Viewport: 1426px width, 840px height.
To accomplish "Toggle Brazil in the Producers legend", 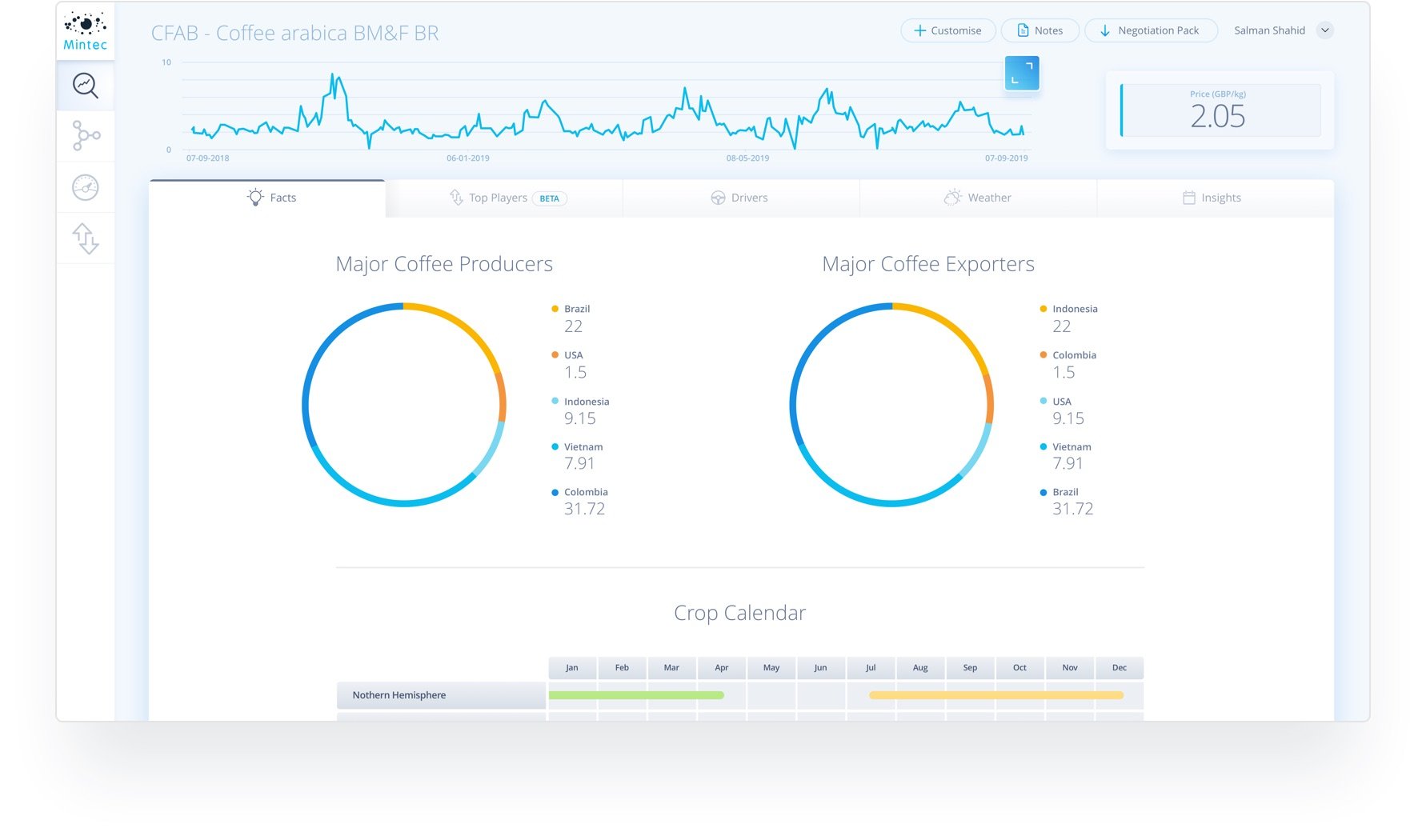I will pos(575,309).
